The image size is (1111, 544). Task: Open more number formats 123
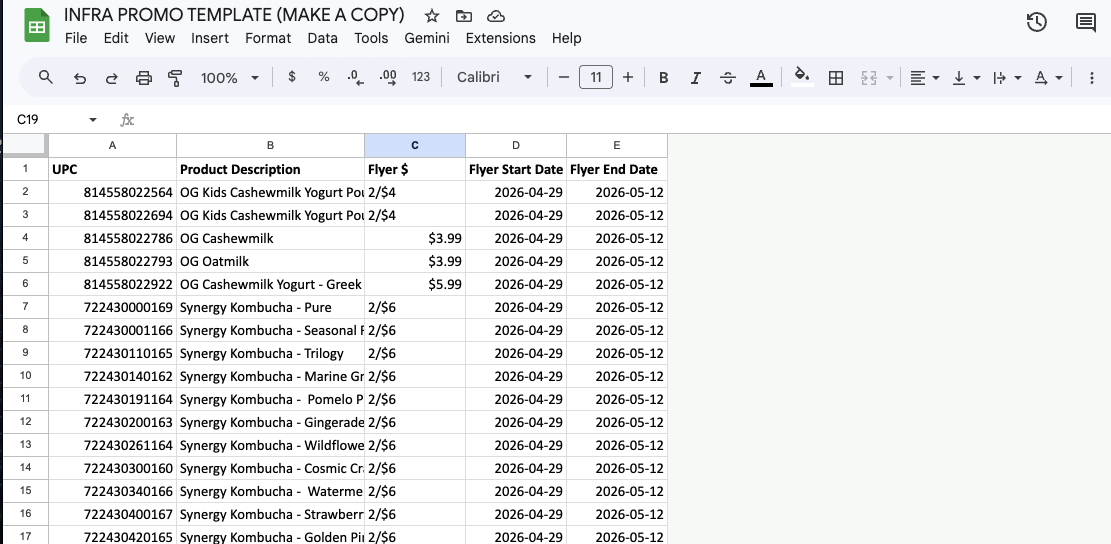[421, 77]
